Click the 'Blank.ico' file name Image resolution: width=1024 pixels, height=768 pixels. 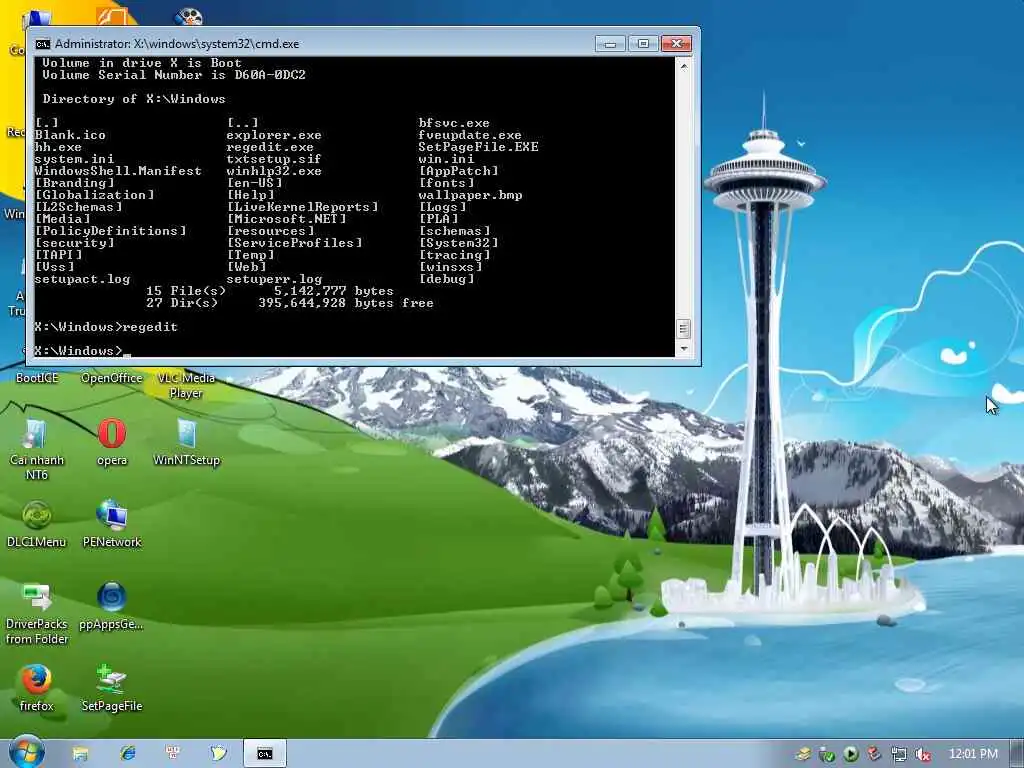coord(70,135)
